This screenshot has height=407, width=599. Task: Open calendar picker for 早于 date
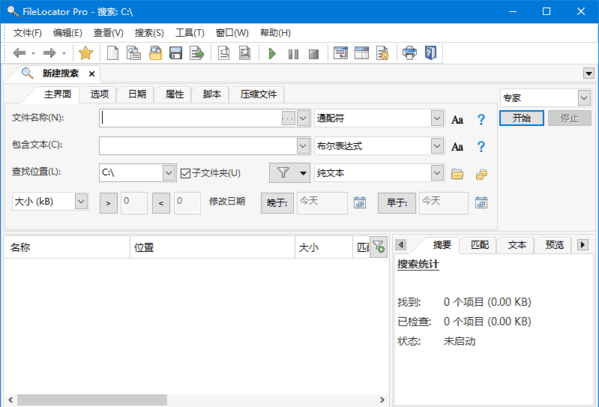tap(481, 202)
